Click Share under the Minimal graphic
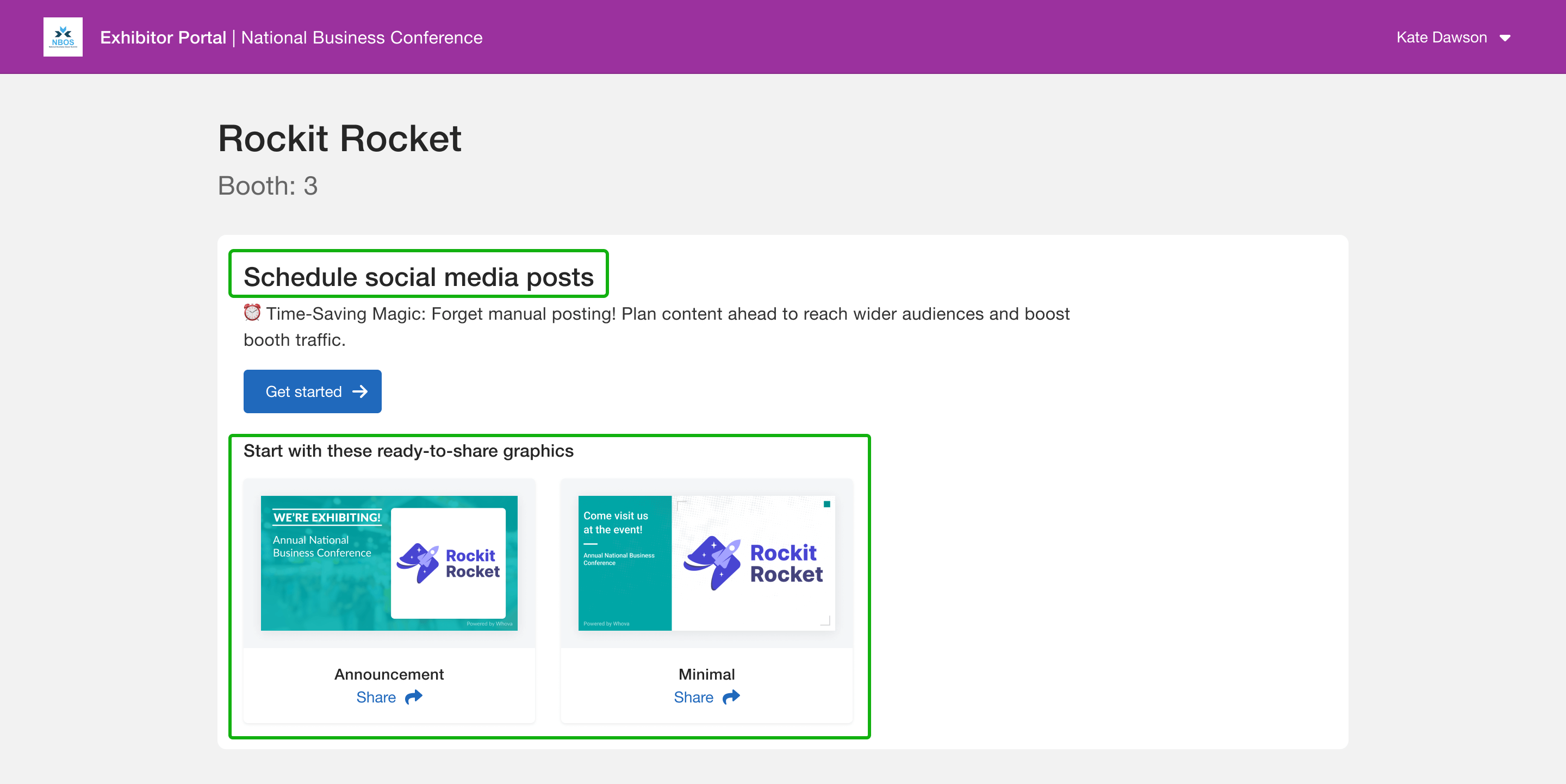The image size is (1566, 784). click(x=693, y=697)
